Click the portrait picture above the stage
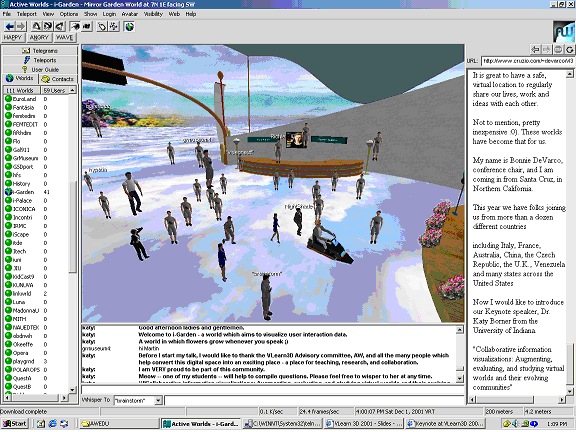Viewport: 576px width, 432px height. coord(295,140)
